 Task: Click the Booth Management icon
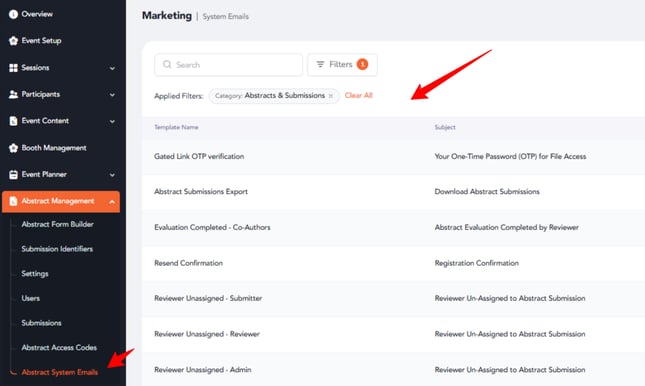(x=13, y=148)
